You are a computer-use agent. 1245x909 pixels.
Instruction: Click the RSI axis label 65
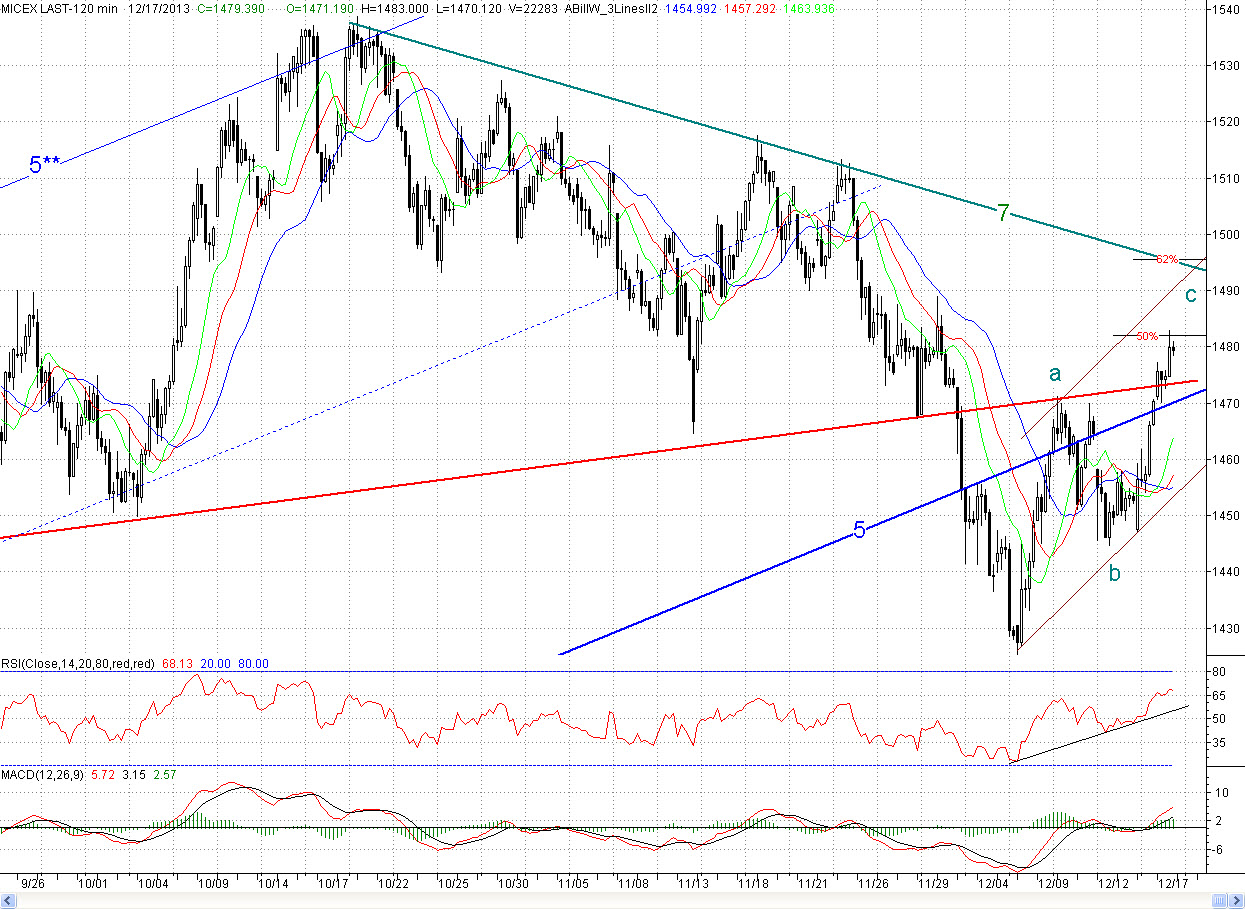coord(1219,695)
